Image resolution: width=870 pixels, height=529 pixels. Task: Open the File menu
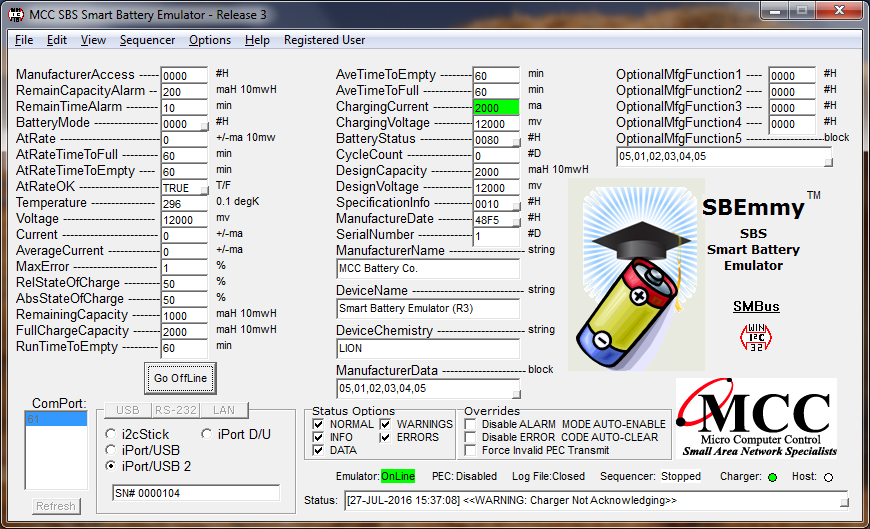24,40
